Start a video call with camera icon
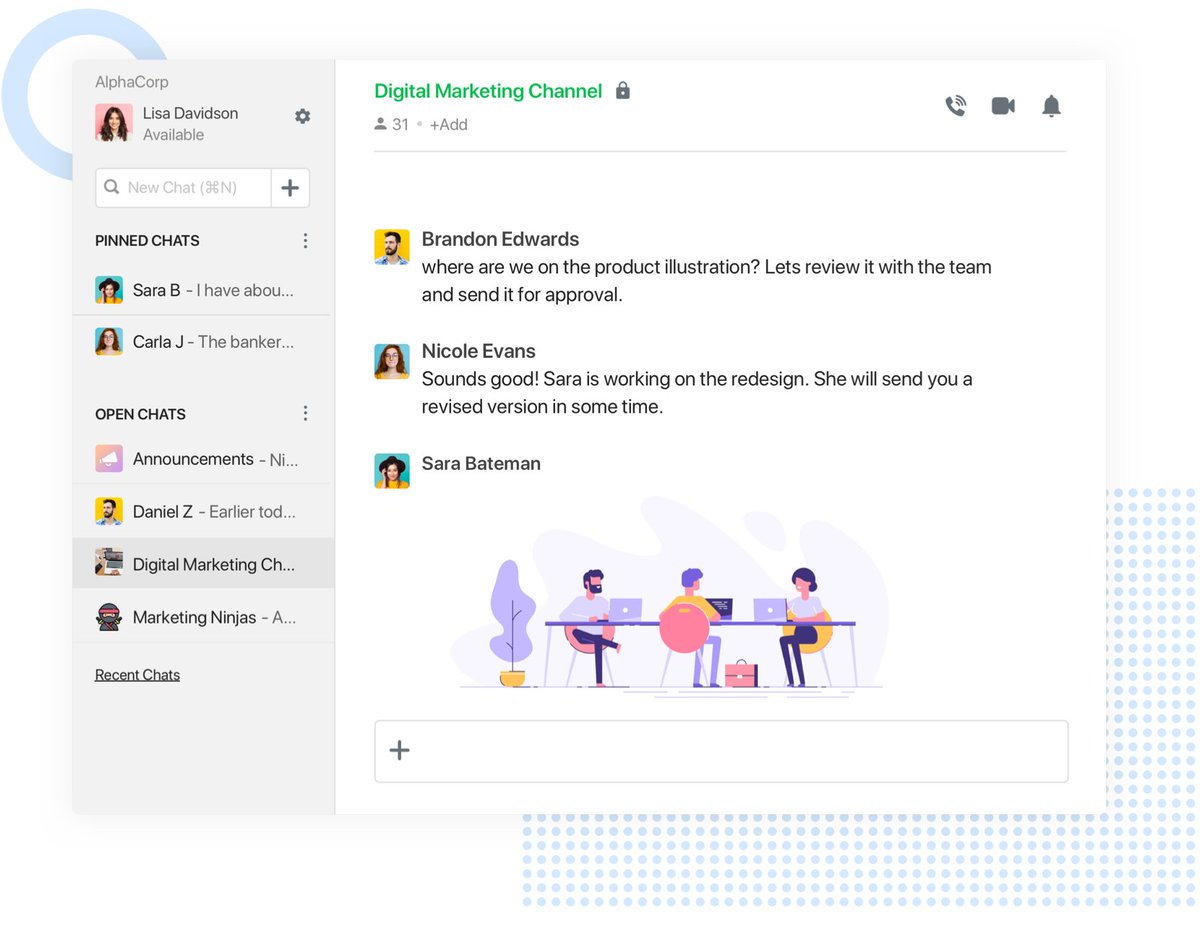 (x=1003, y=106)
